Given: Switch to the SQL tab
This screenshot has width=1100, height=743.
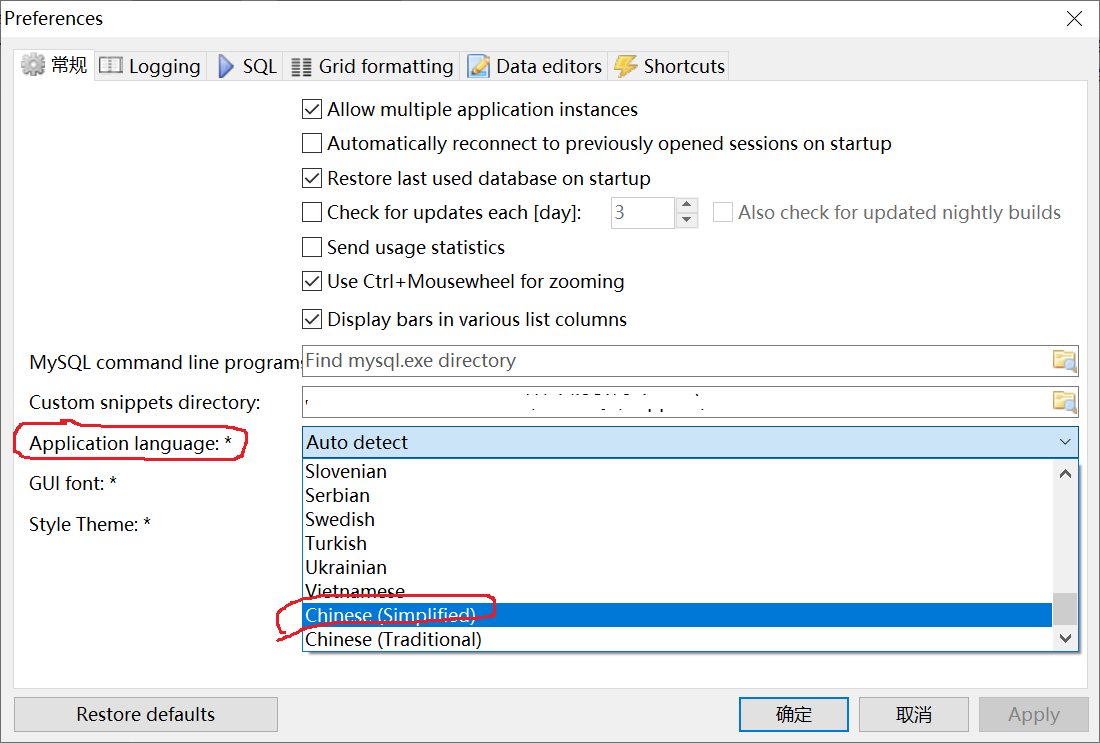Looking at the screenshot, I should point(245,66).
